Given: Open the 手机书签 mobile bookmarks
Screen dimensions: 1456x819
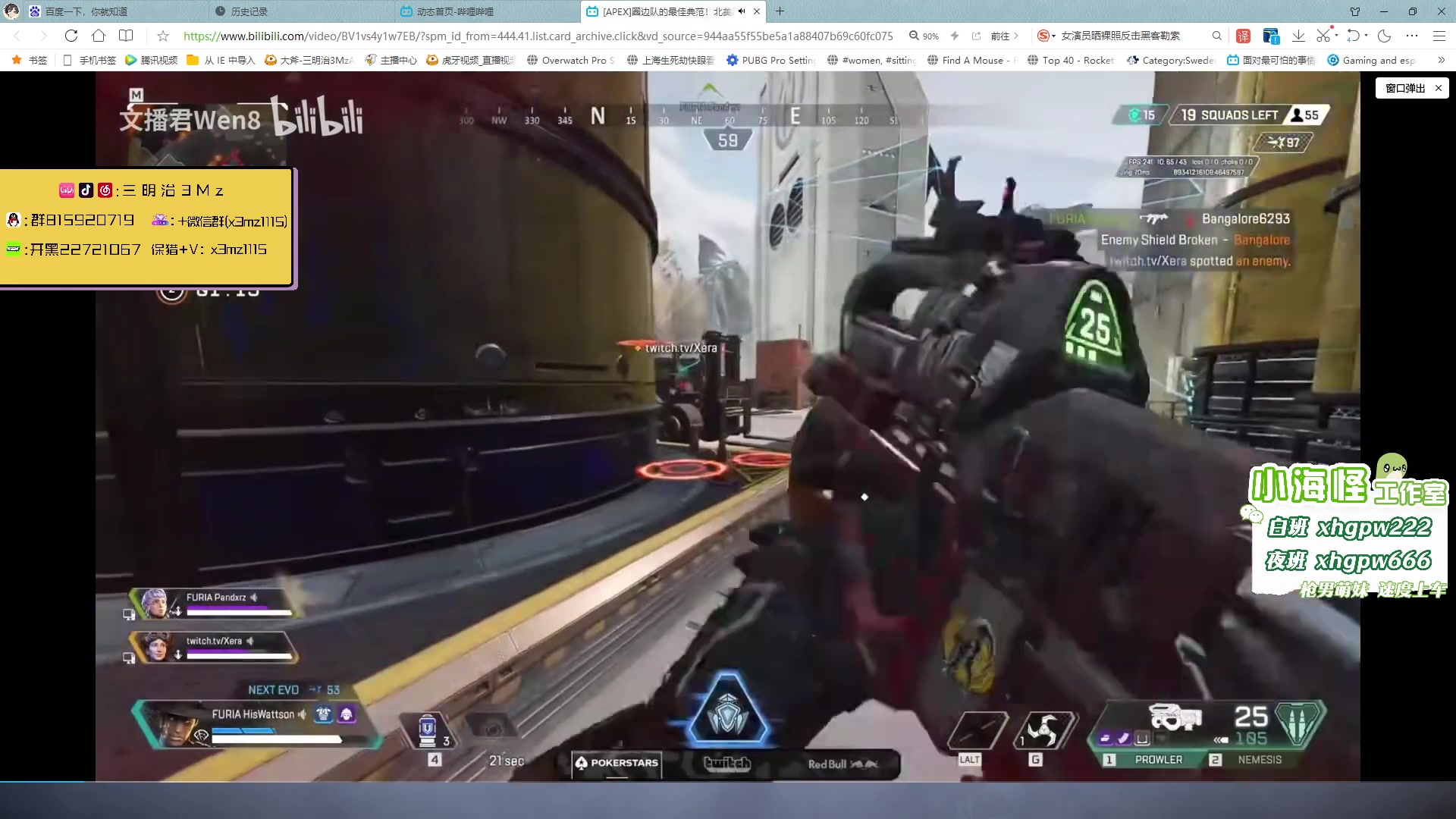Looking at the screenshot, I should tap(89, 60).
